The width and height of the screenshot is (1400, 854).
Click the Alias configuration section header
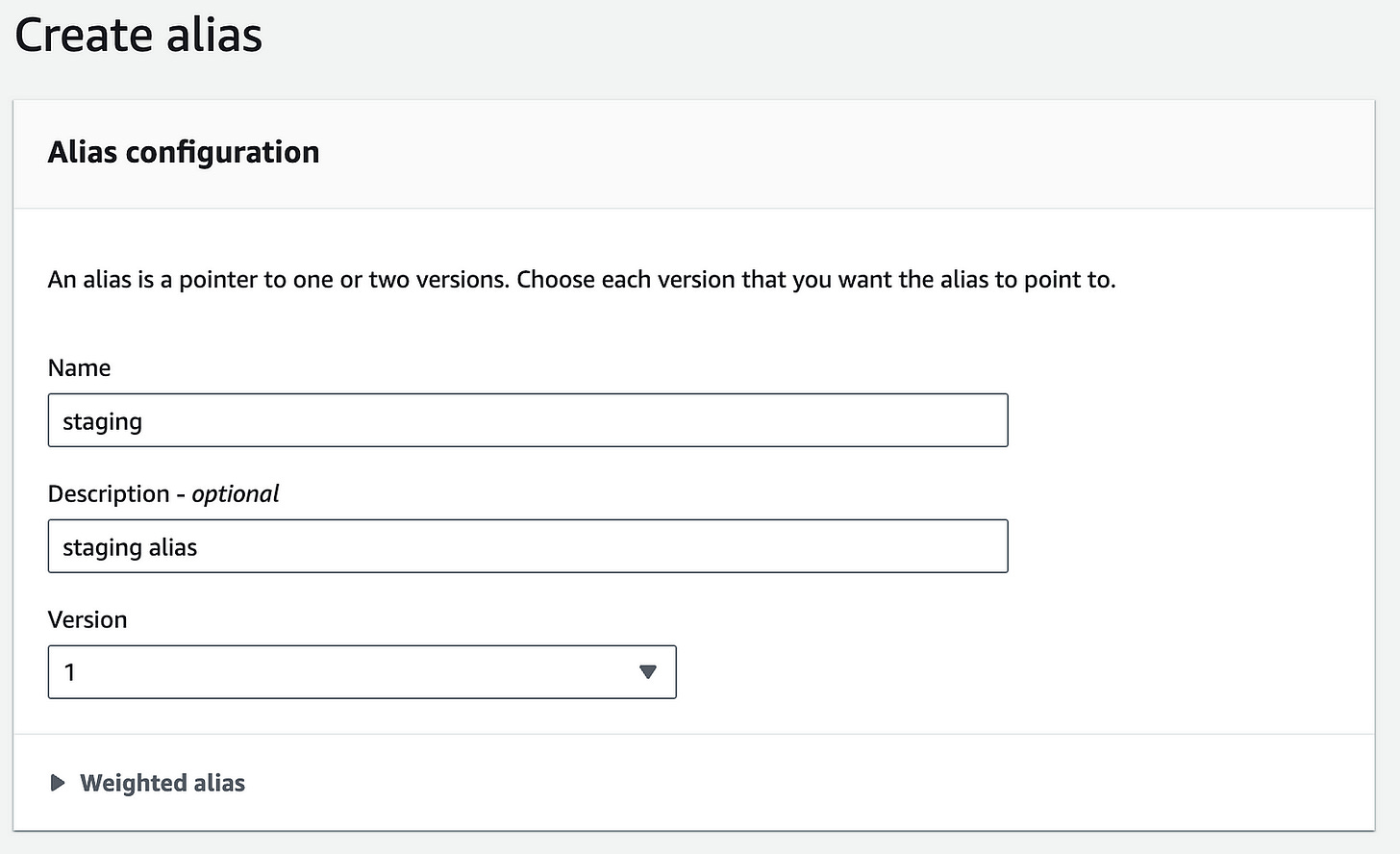pos(184,152)
